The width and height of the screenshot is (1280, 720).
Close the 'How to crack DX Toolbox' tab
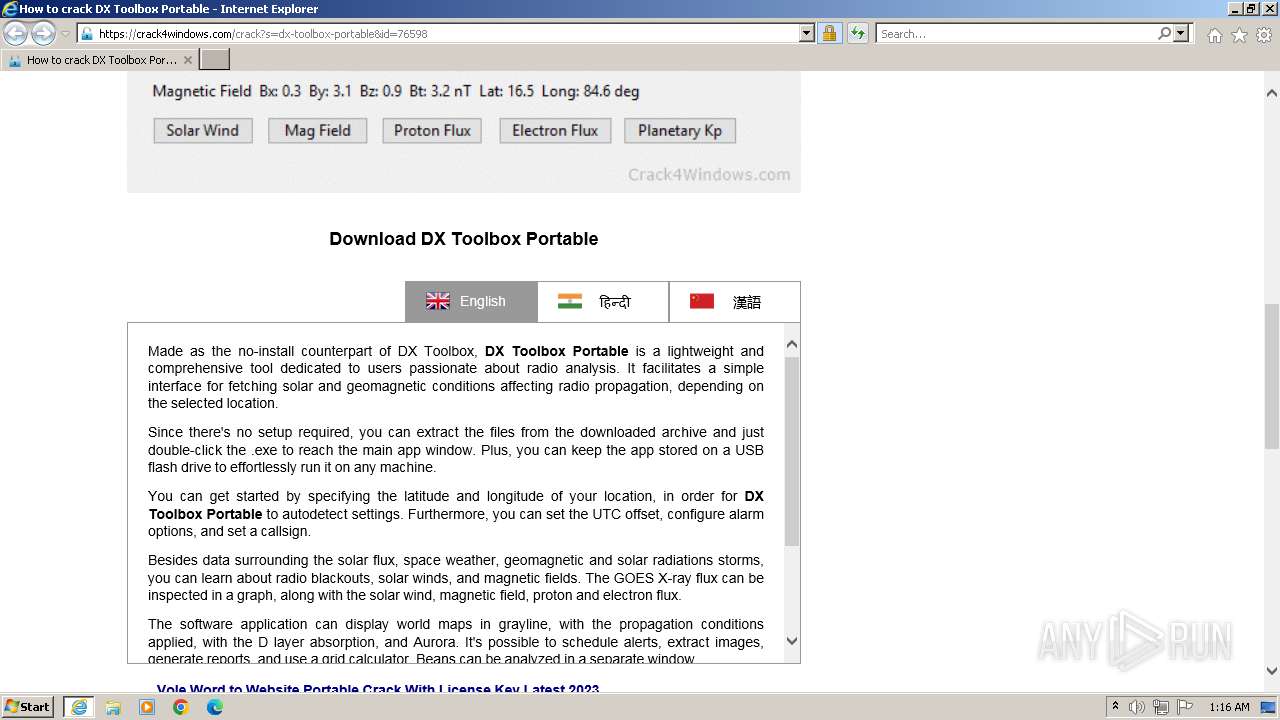click(188, 60)
